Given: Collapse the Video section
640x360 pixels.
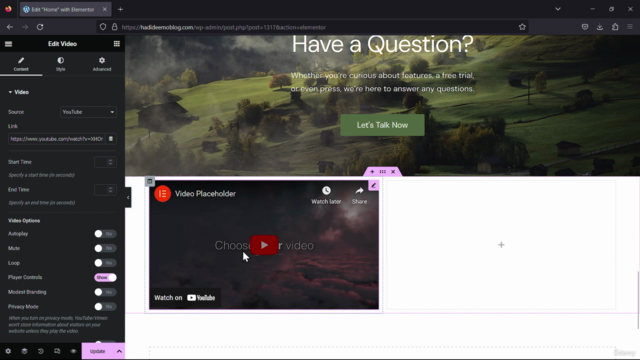Looking at the screenshot, I should (18, 92).
